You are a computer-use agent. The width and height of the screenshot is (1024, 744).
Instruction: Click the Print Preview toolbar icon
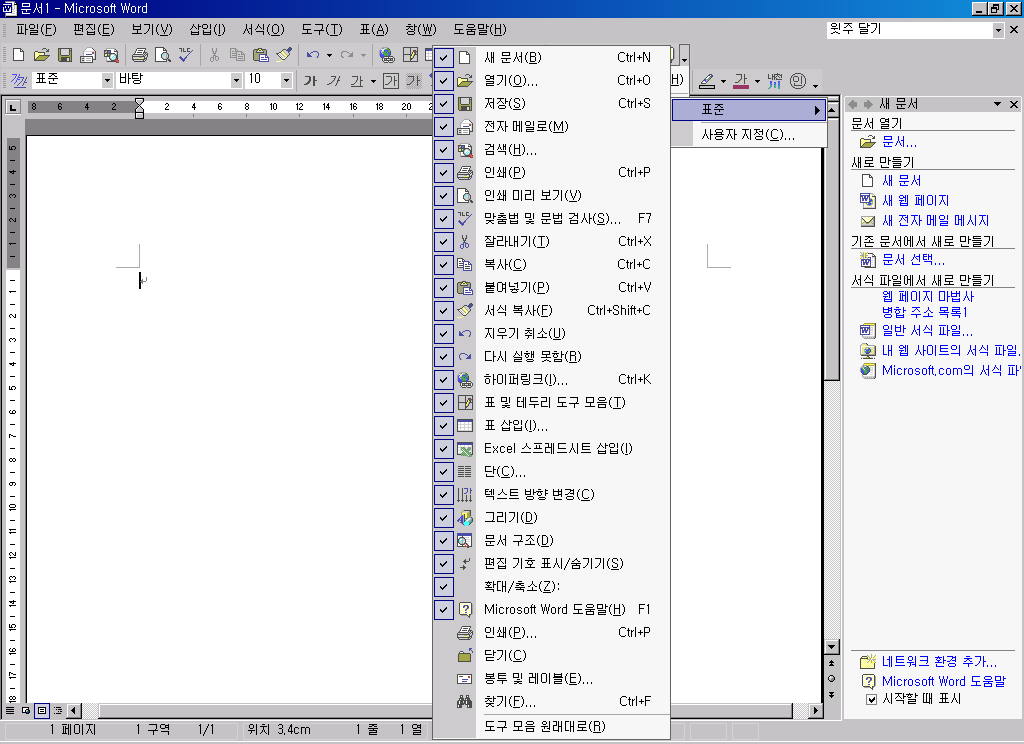tap(162, 55)
